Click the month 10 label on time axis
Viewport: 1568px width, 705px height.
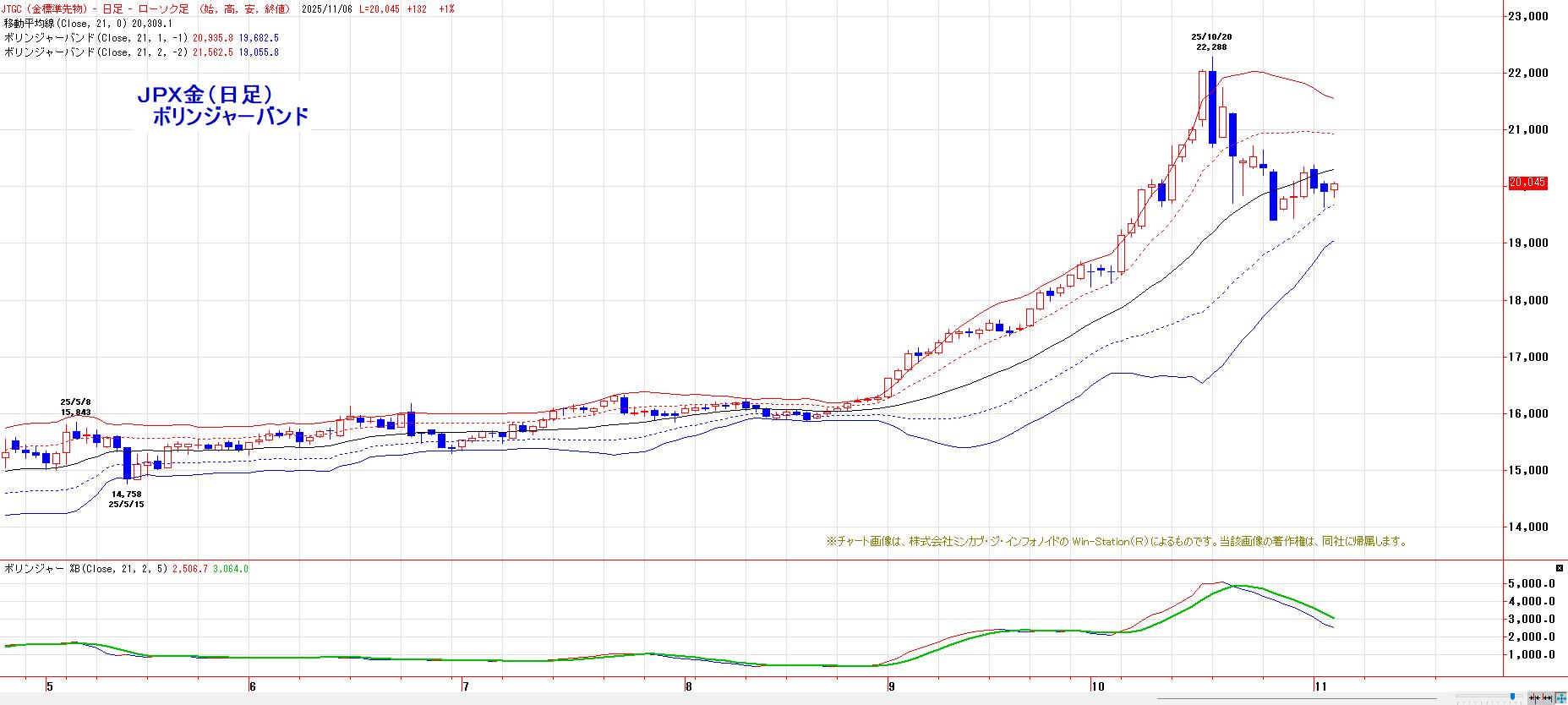[1098, 686]
